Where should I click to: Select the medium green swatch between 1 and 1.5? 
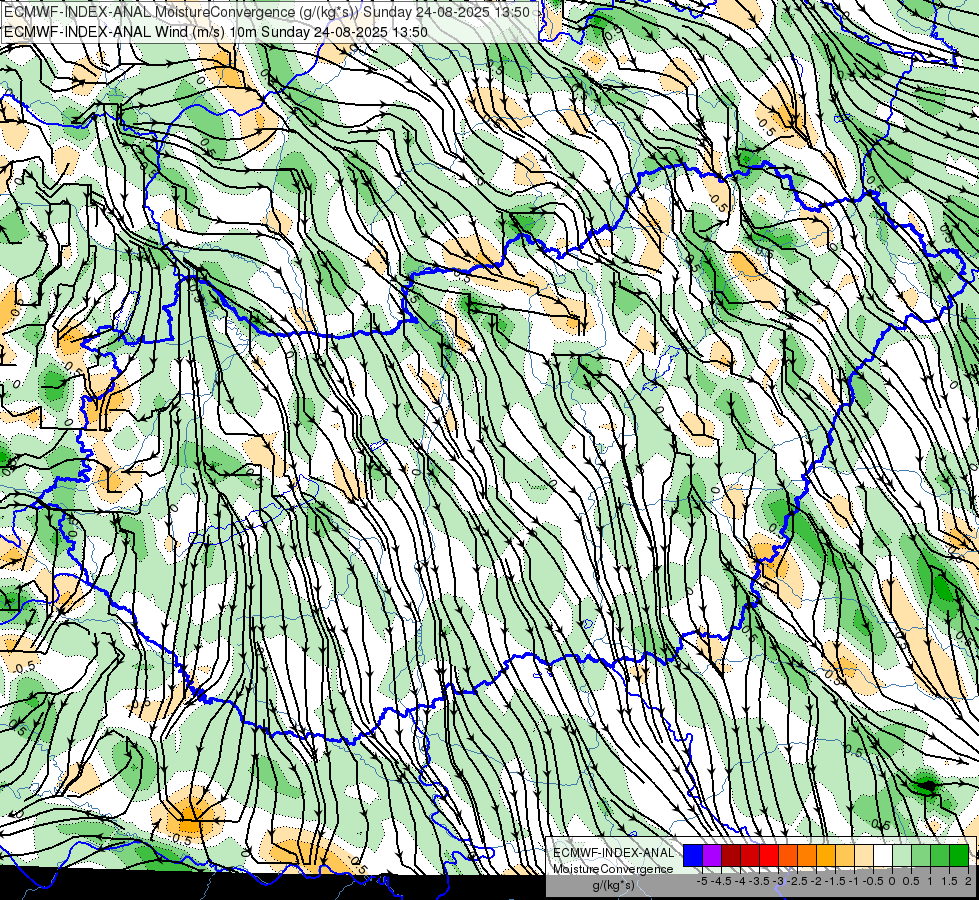click(x=940, y=856)
